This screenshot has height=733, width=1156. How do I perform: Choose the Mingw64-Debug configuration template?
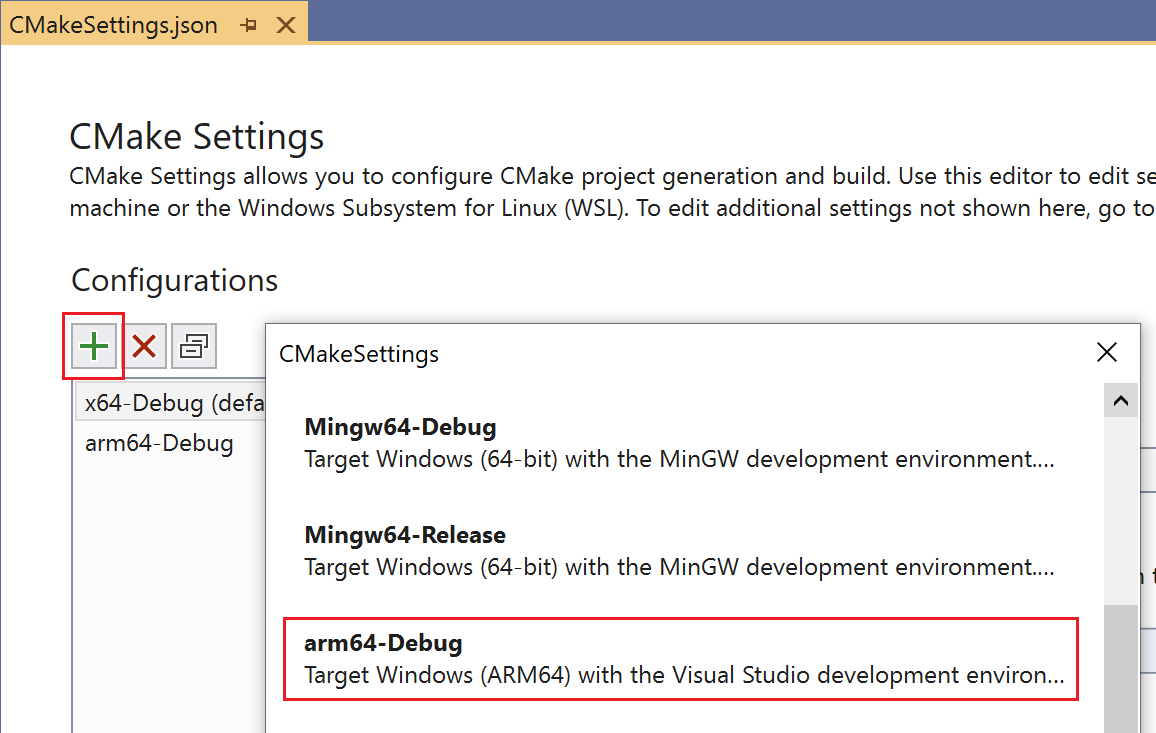[x=400, y=427]
